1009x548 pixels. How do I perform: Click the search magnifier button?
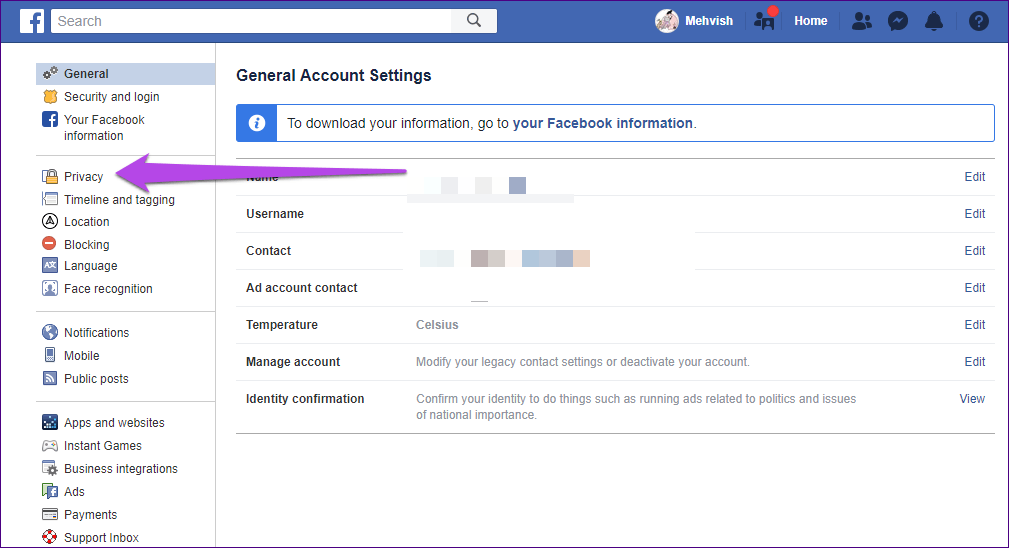pos(474,21)
